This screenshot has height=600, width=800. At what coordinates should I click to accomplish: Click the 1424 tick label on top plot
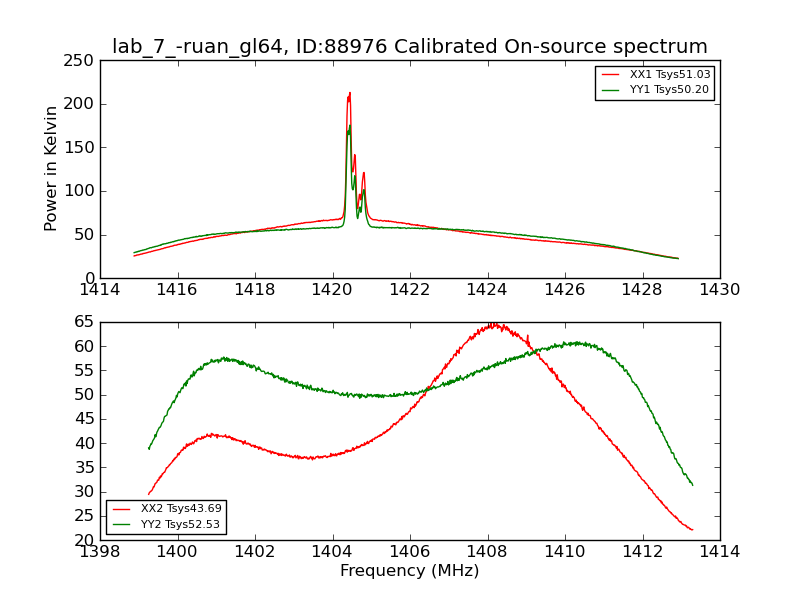[487, 290]
